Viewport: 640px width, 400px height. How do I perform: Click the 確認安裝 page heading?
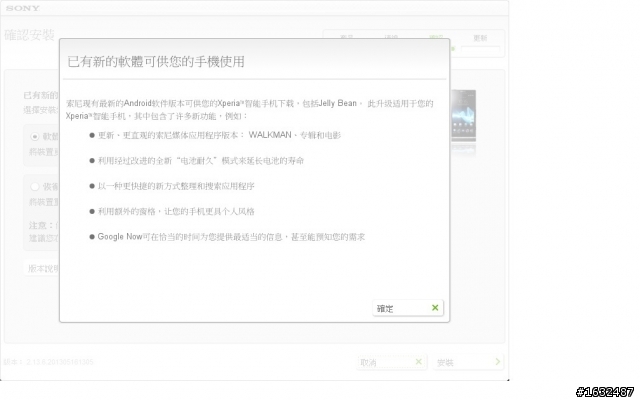[29, 35]
